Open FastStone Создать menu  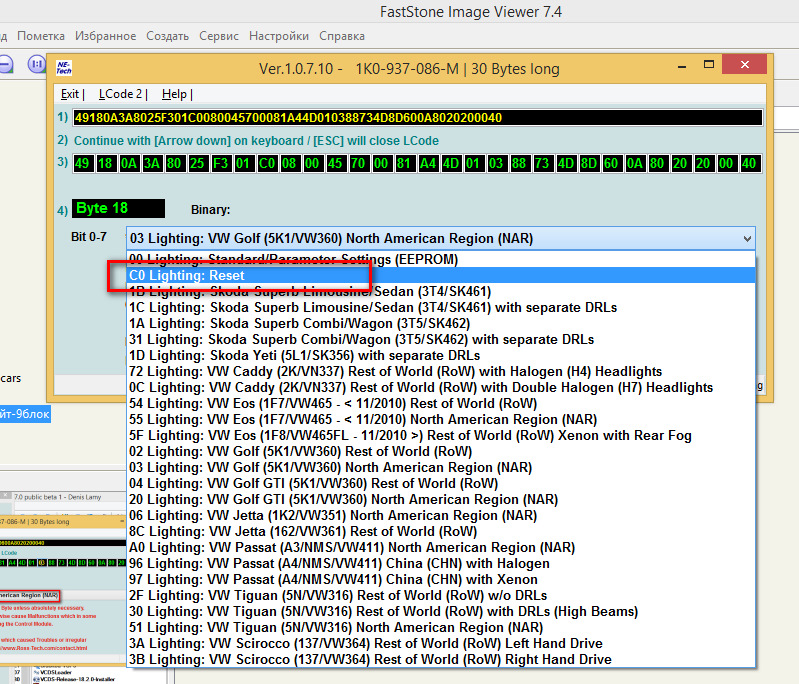(x=168, y=36)
